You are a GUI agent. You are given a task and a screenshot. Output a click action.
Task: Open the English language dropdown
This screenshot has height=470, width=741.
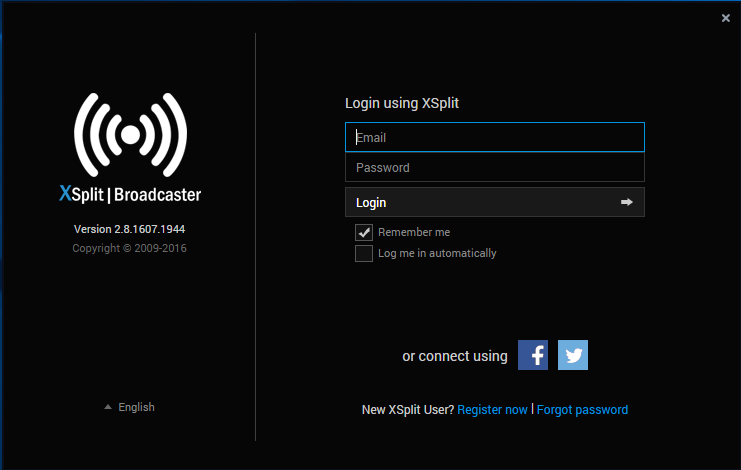point(129,407)
